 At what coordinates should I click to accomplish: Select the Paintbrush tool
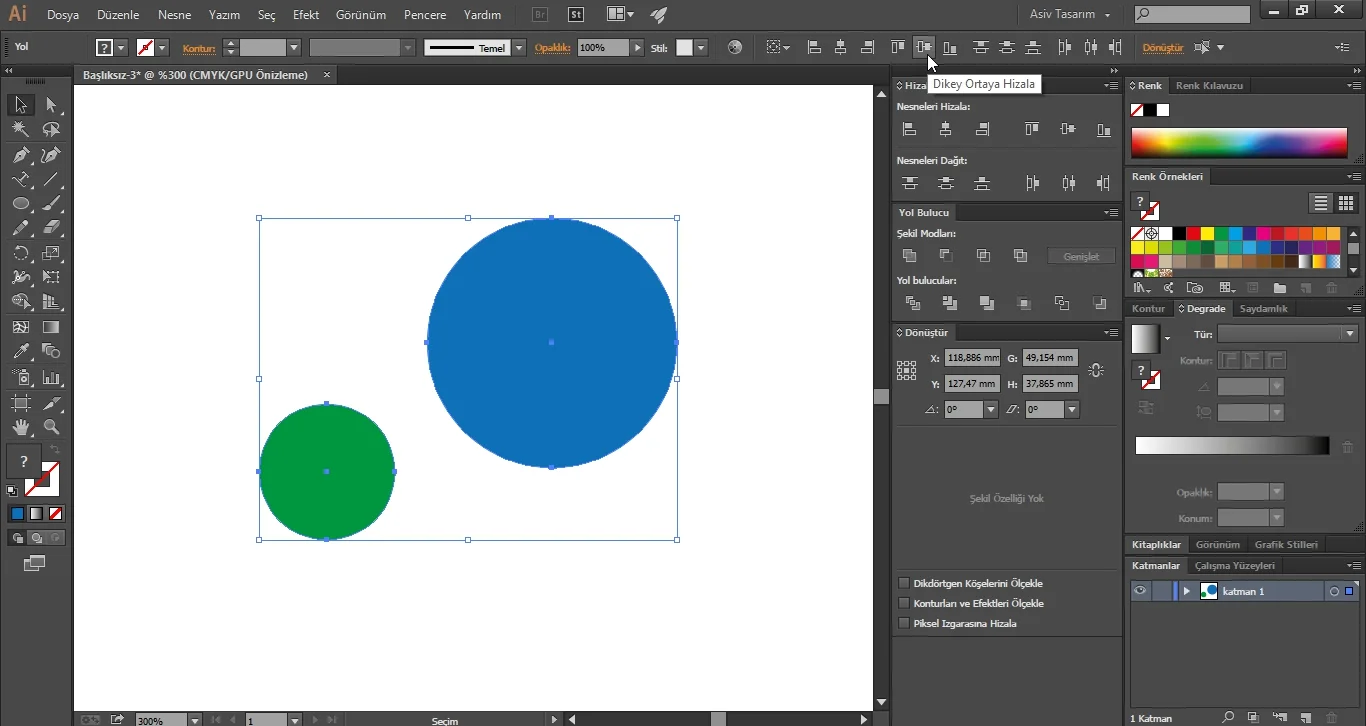[51, 204]
